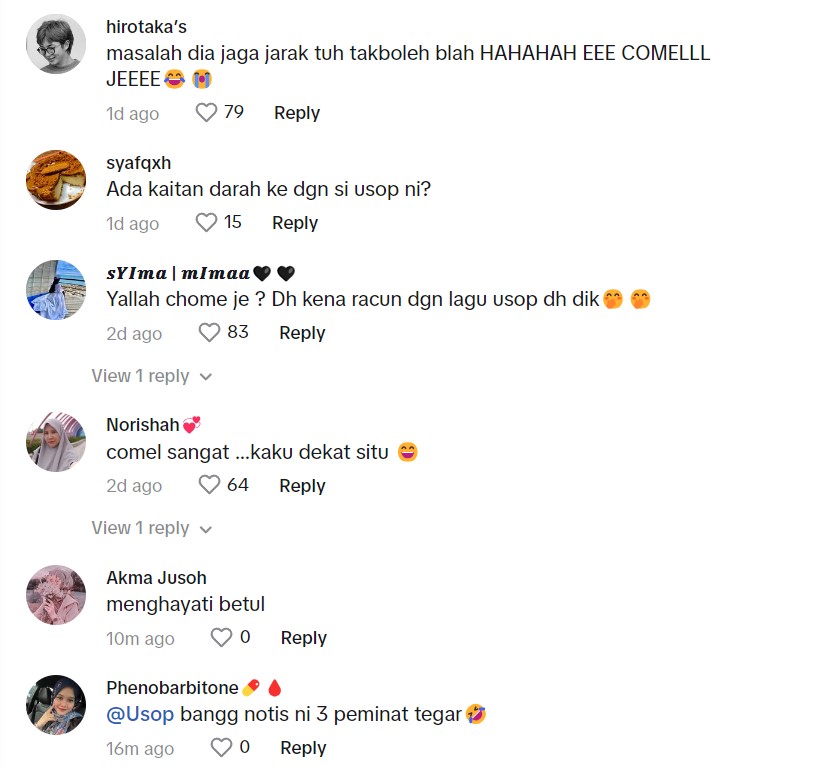Like the sYIma | mImaa comment
The width and height of the screenshot is (817, 767).
209,332
